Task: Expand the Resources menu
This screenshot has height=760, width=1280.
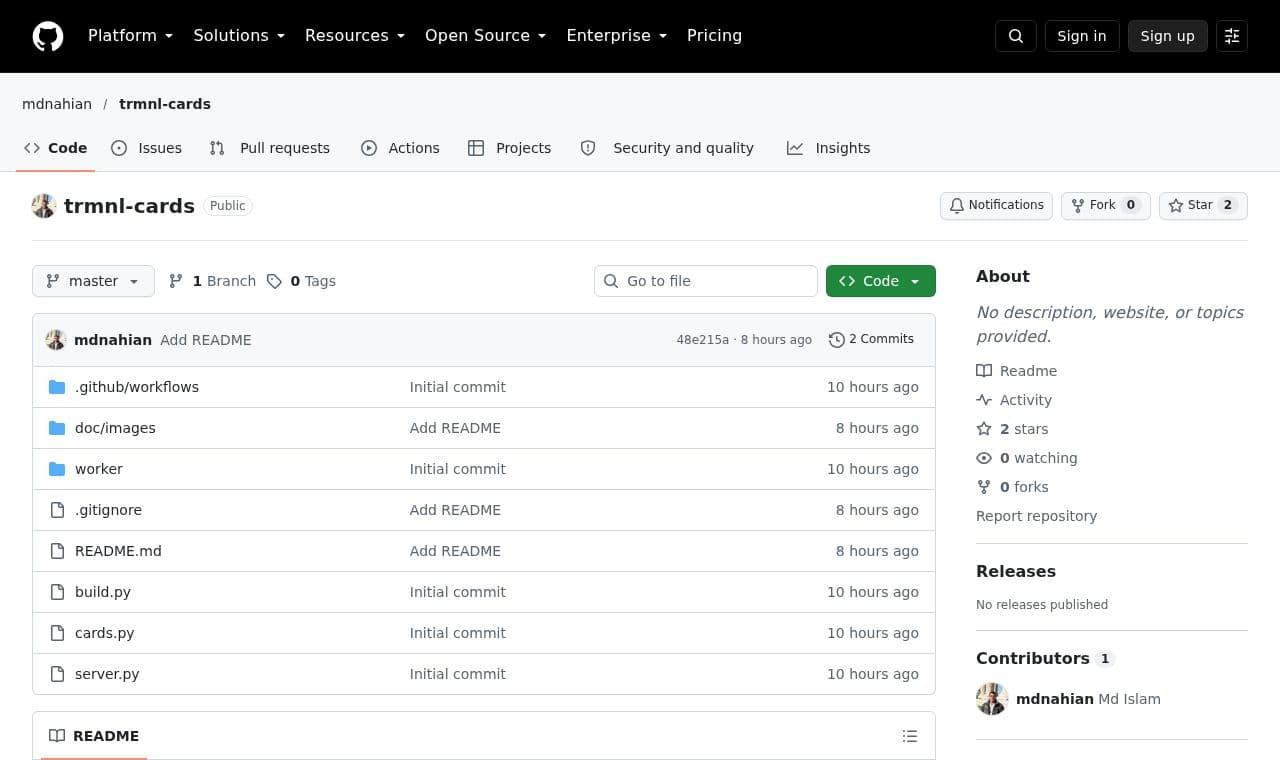Action: pos(355,35)
